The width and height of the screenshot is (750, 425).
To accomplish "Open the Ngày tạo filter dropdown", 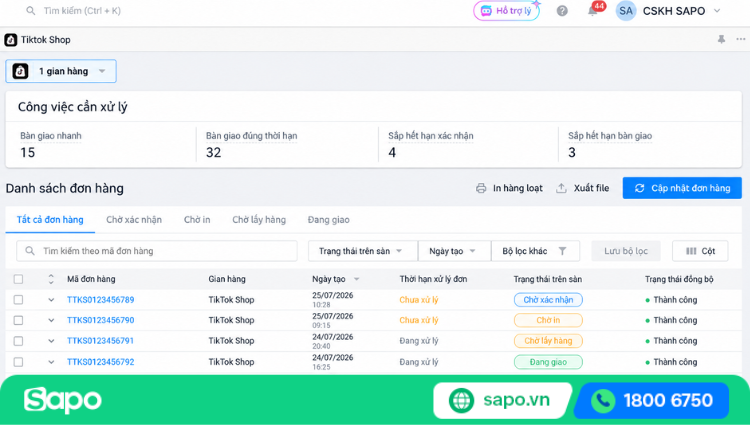I will tap(454, 251).
